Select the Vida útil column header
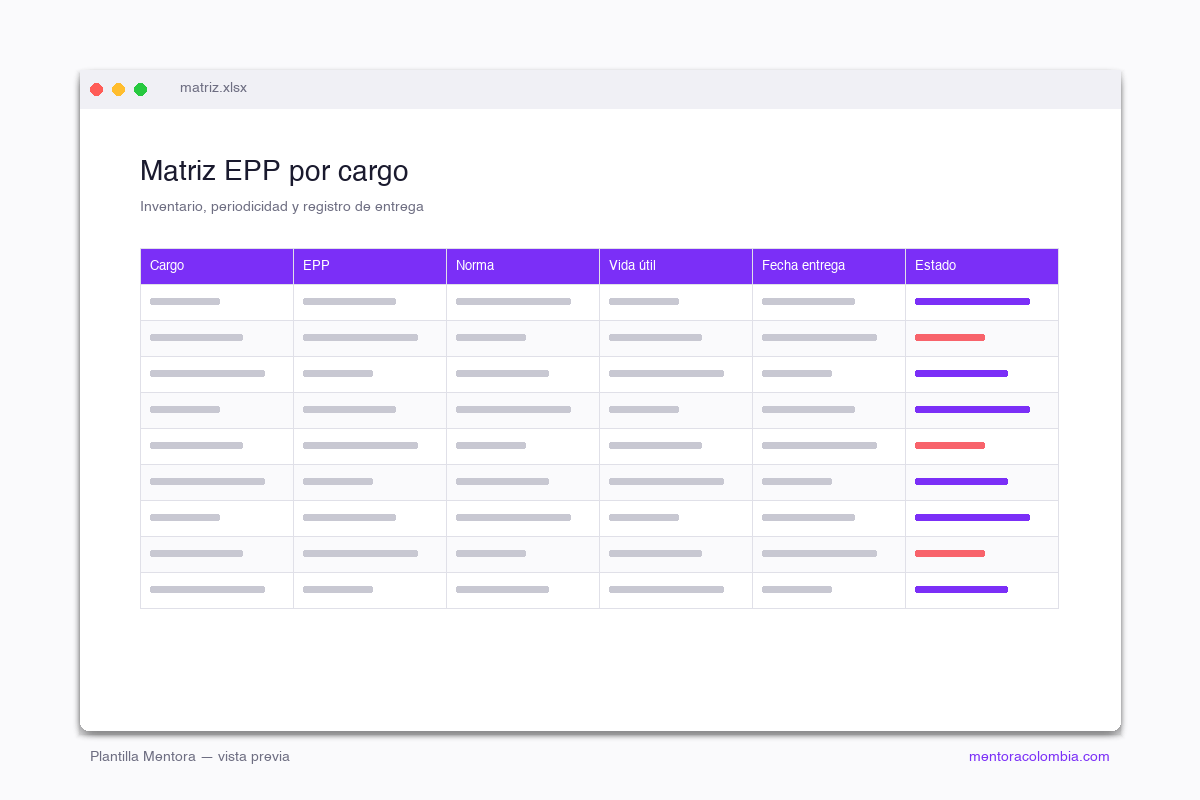The image size is (1200, 800). point(676,266)
